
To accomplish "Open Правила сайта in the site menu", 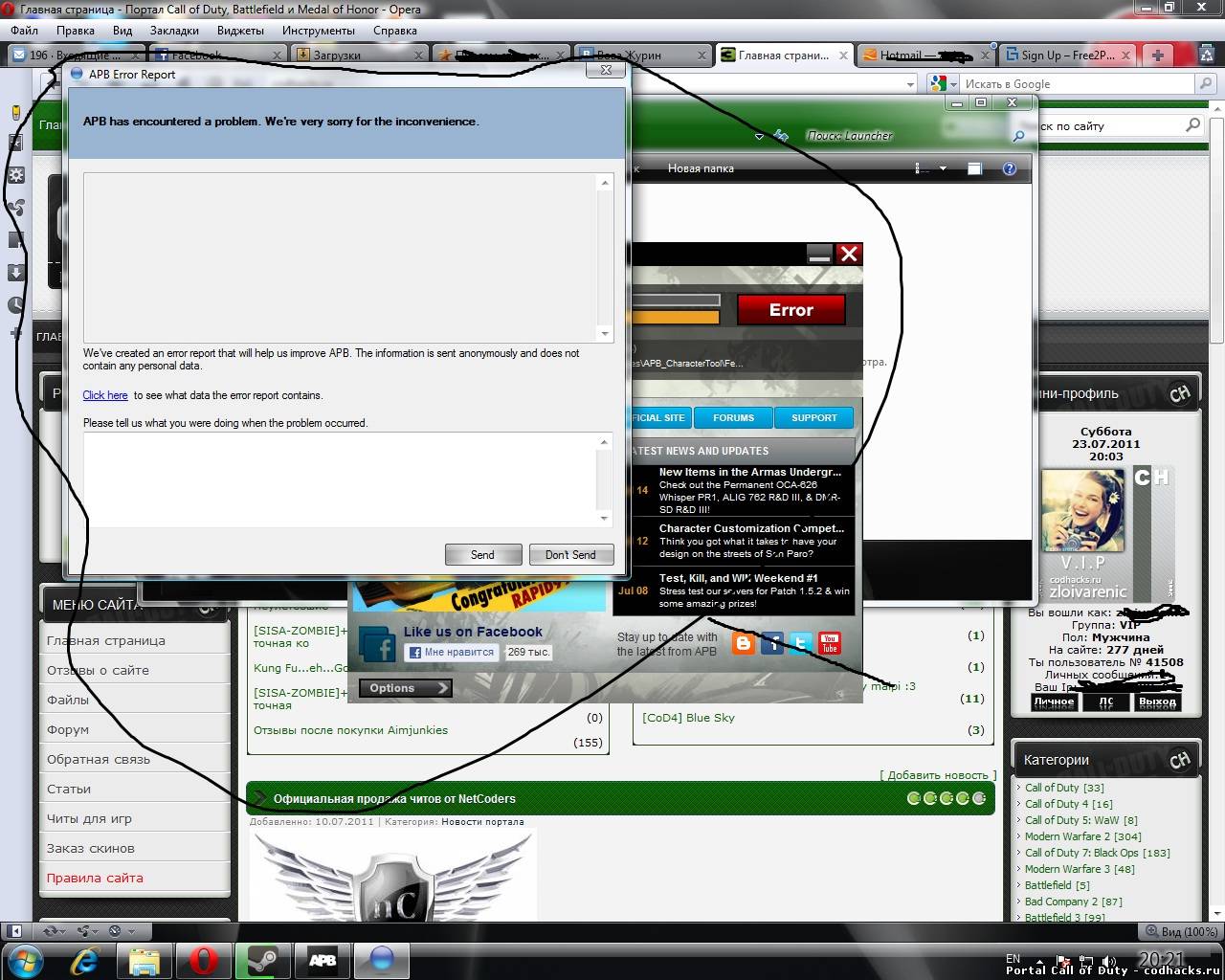I will coord(95,878).
